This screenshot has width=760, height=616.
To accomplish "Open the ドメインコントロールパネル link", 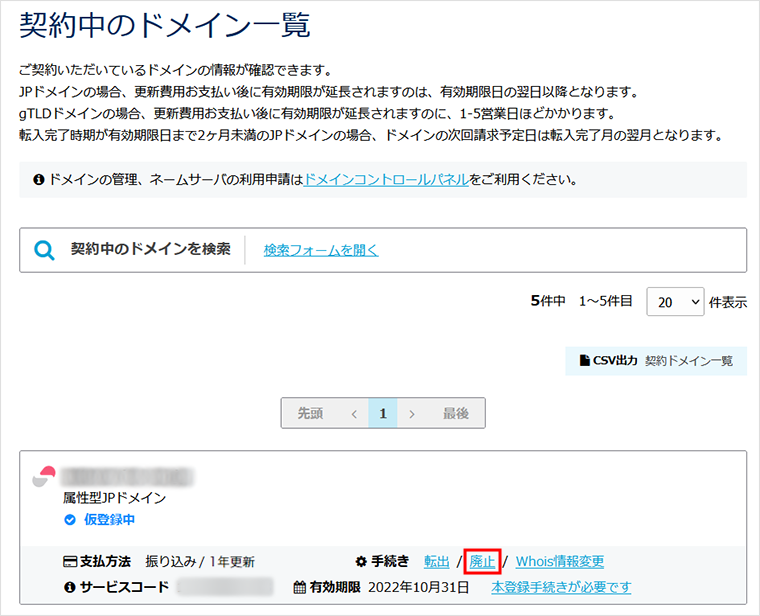I will coord(385,181).
